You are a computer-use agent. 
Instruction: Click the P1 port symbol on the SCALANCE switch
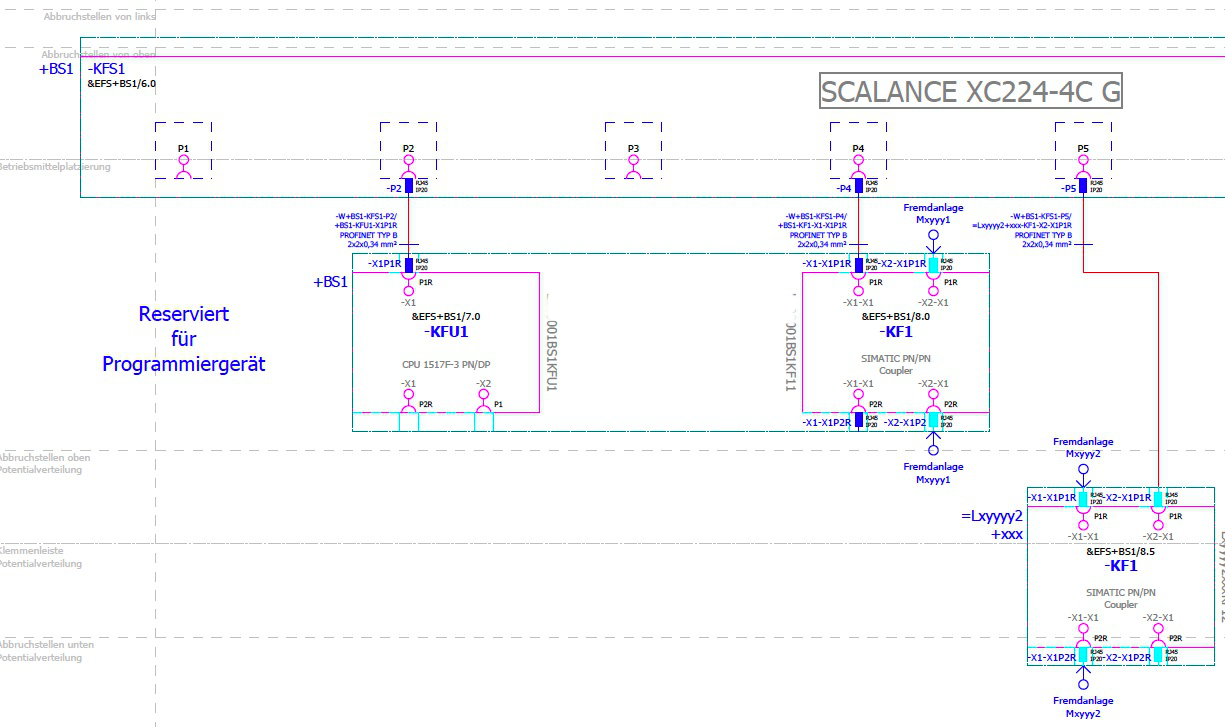tap(183, 171)
